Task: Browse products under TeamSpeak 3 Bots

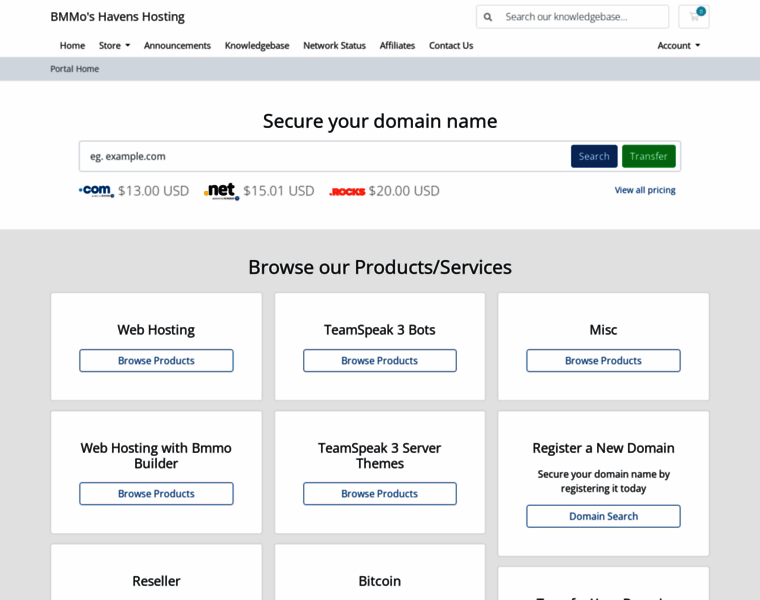Action: tap(380, 361)
